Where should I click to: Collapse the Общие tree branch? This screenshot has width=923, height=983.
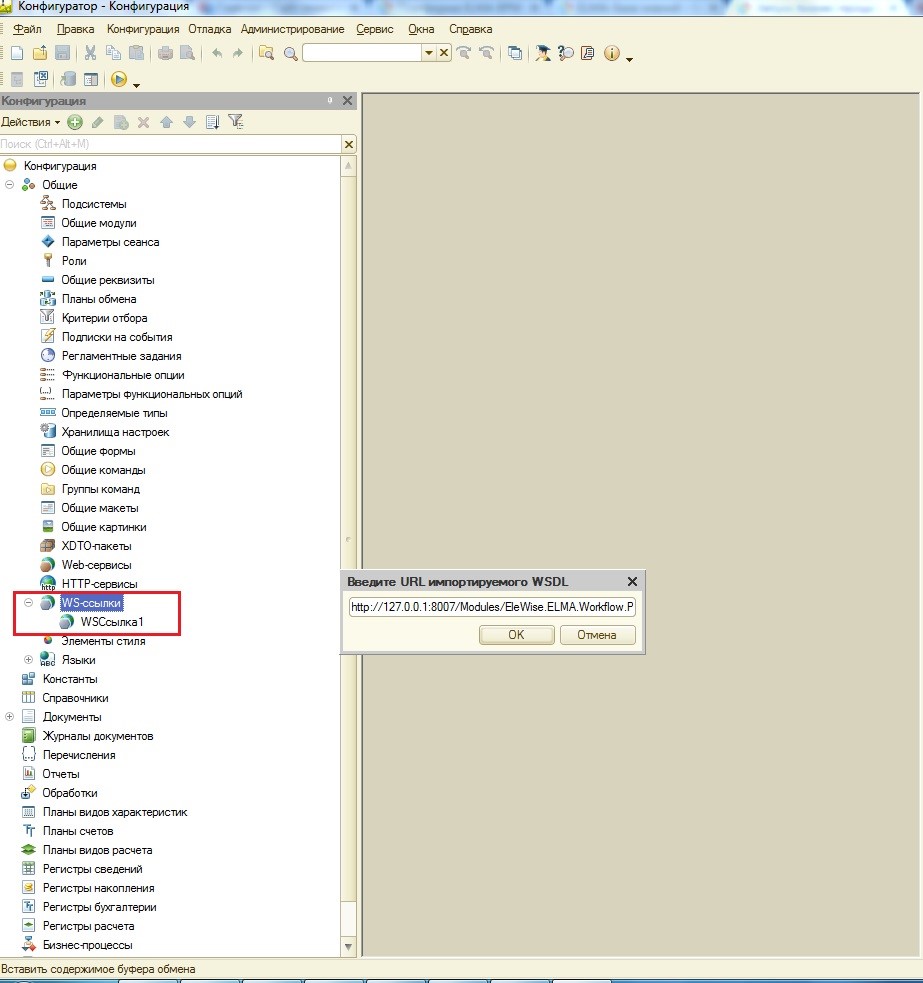pyautogui.click(x=10, y=185)
